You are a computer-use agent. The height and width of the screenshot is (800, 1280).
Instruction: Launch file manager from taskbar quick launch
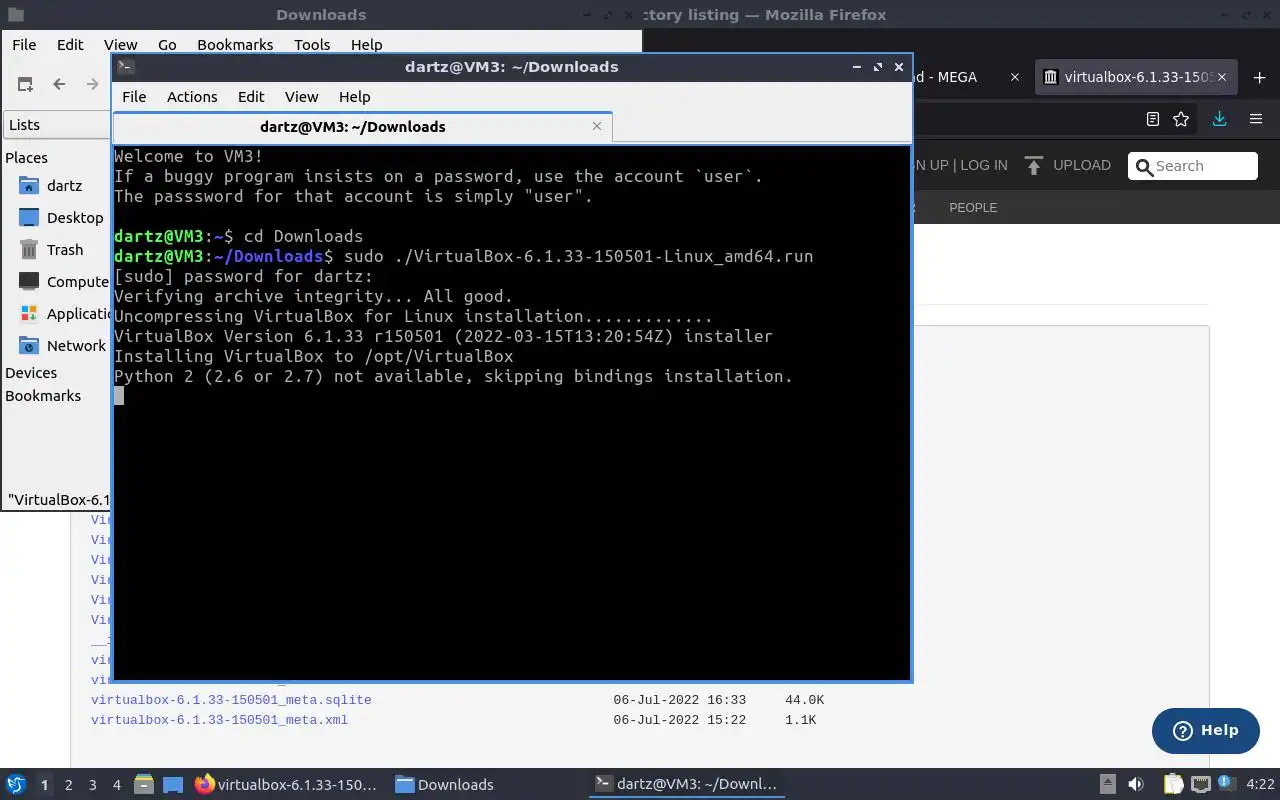(x=144, y=785)
